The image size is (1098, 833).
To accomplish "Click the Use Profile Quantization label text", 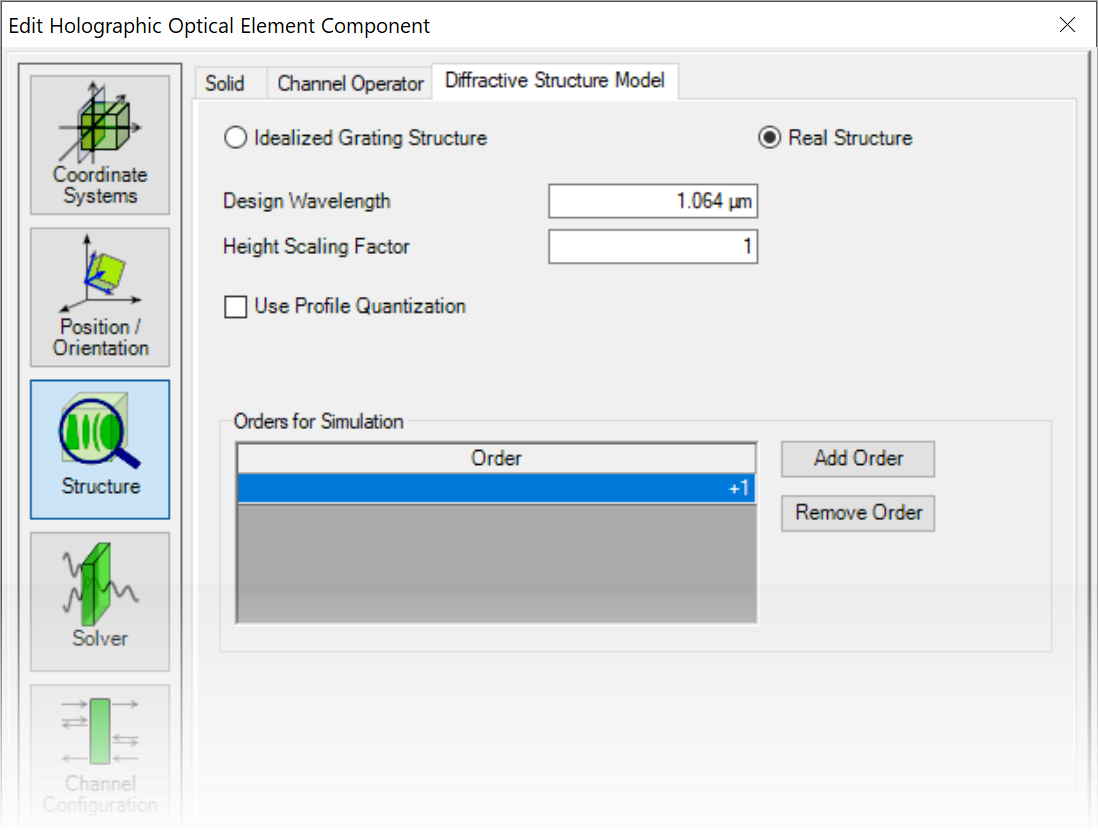I will coord(360,307).
